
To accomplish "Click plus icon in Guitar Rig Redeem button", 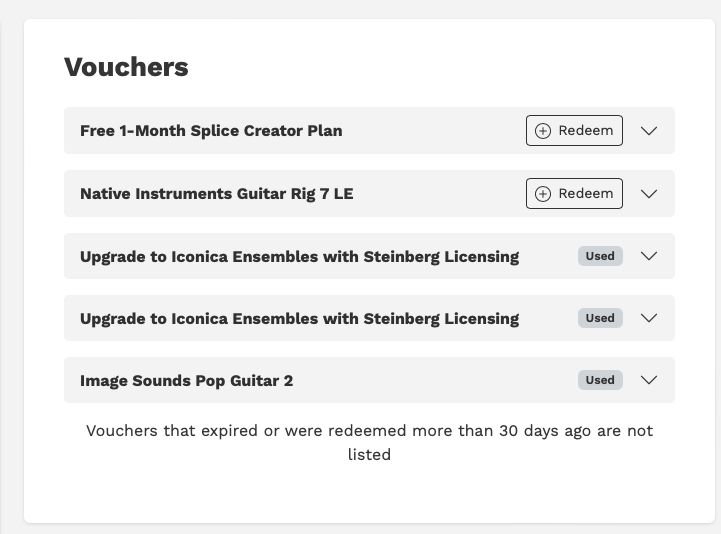I will (543, 193).
